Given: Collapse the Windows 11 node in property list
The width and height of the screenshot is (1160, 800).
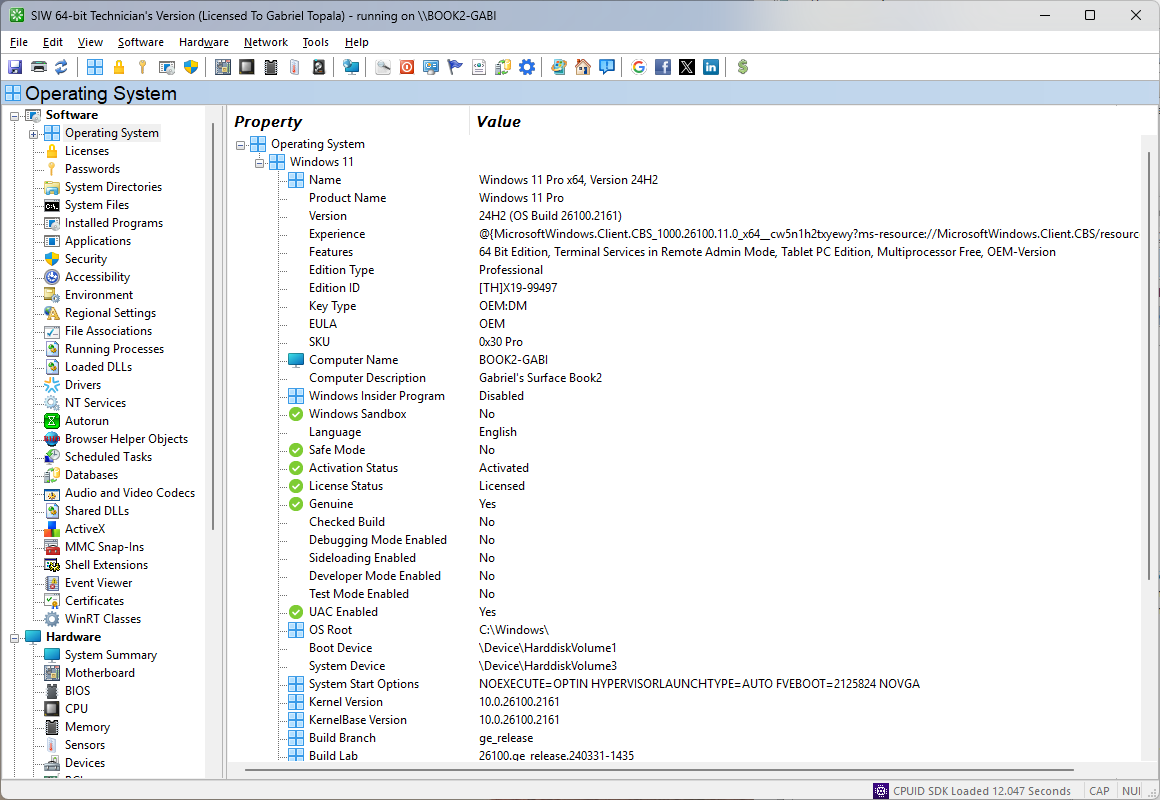Looking at the screenshot, I should (259, 162).
